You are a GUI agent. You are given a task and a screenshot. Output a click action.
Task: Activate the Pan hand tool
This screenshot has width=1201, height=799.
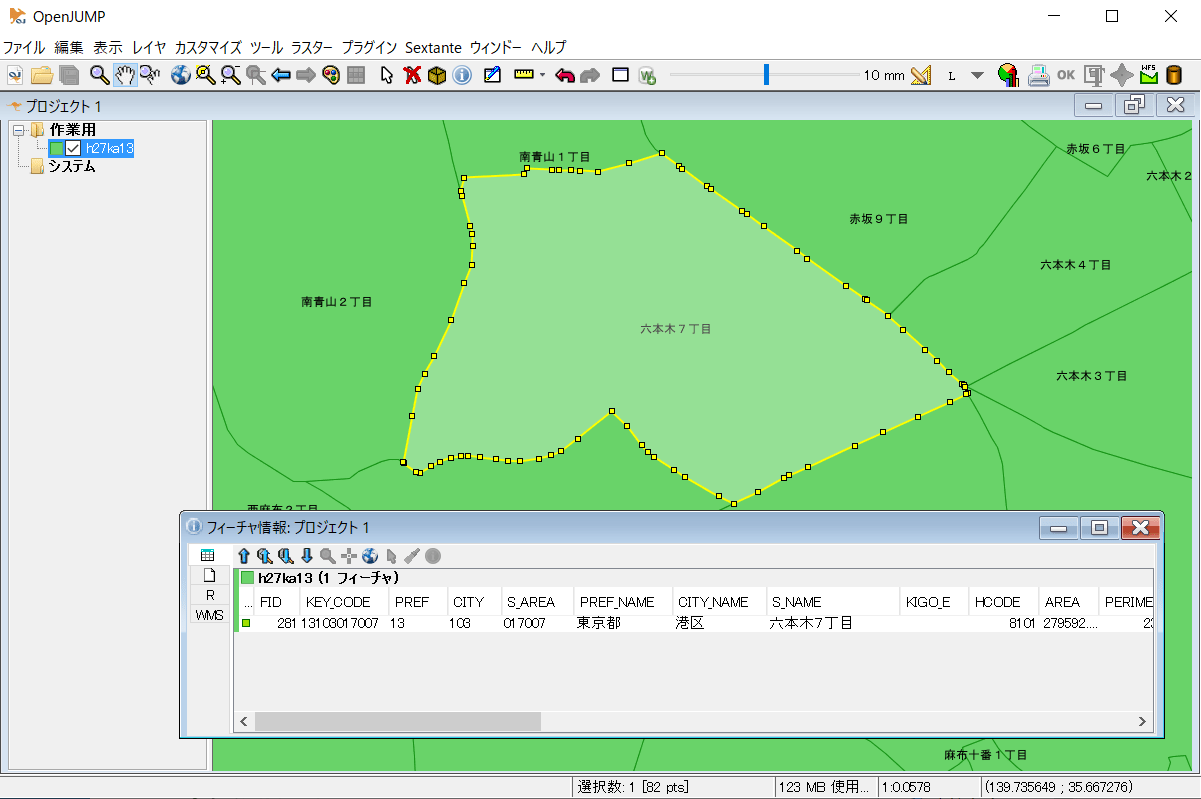125,75
